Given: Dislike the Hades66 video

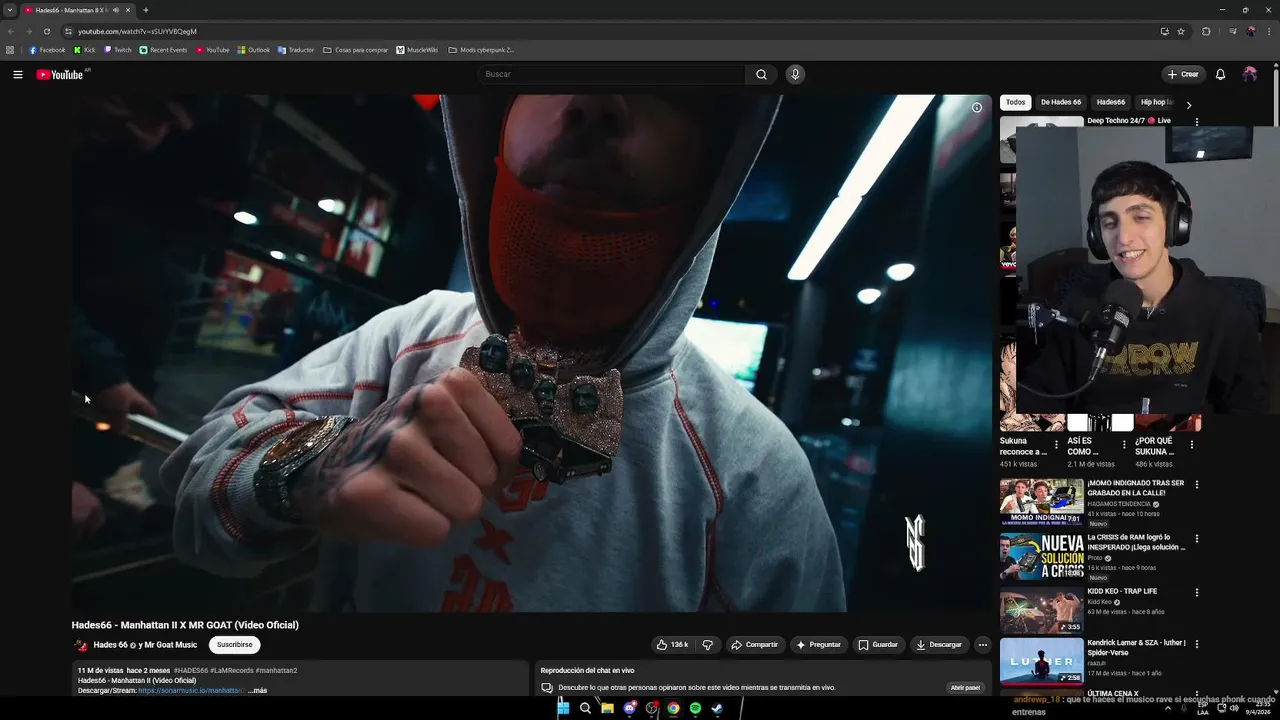Looking at the screenshot, I should (x=707, y=645).
